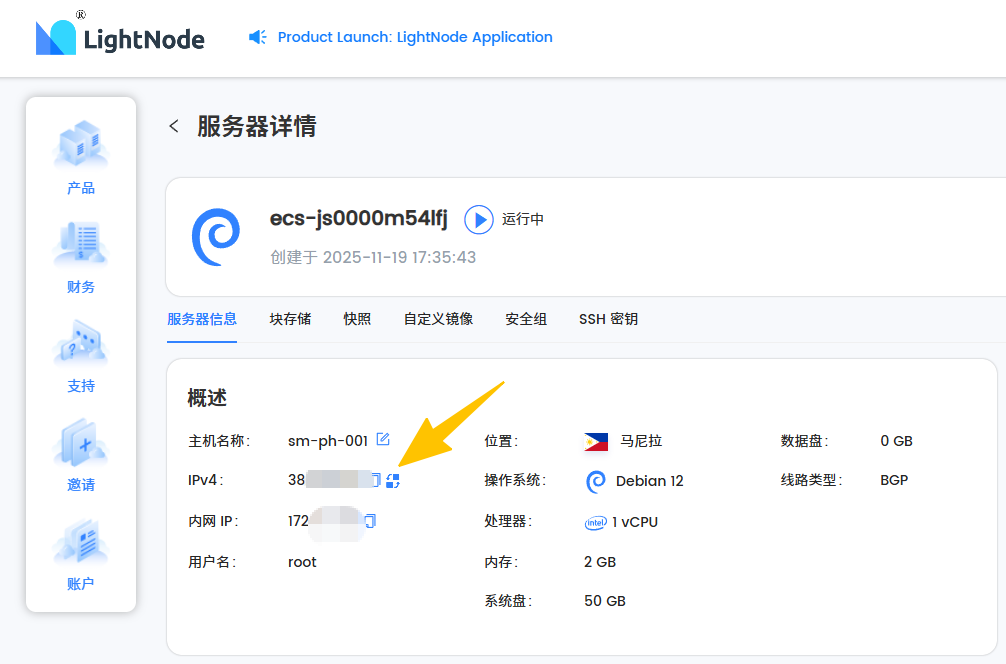Select the 服务器信息 tab
The height and width of the screenshot is (664, 1006).
(x=202, y=319)
